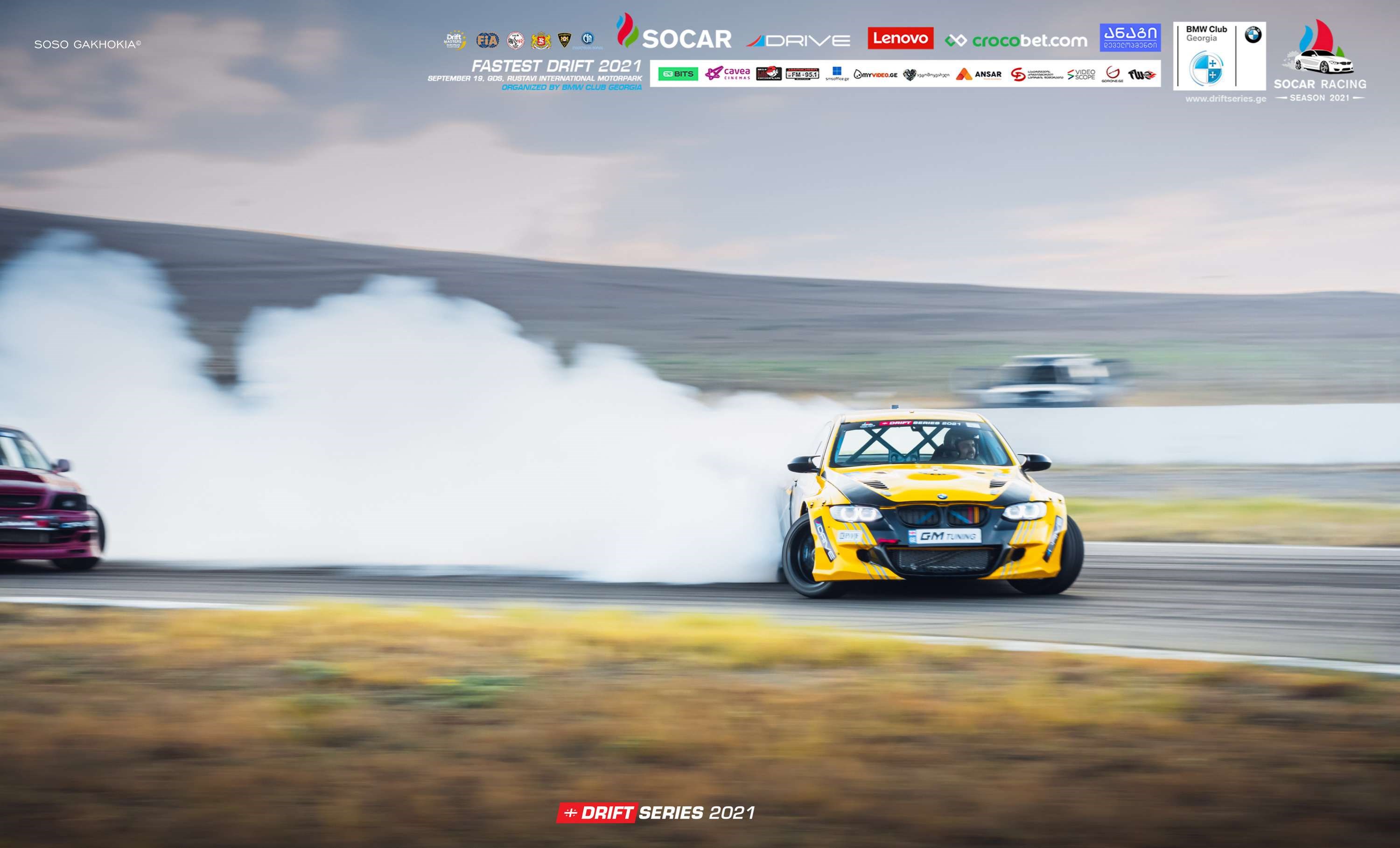Screen dimensions: 1400x848
Task: Click the orange ANSAR logo
Action: click(x=979, y=75)
